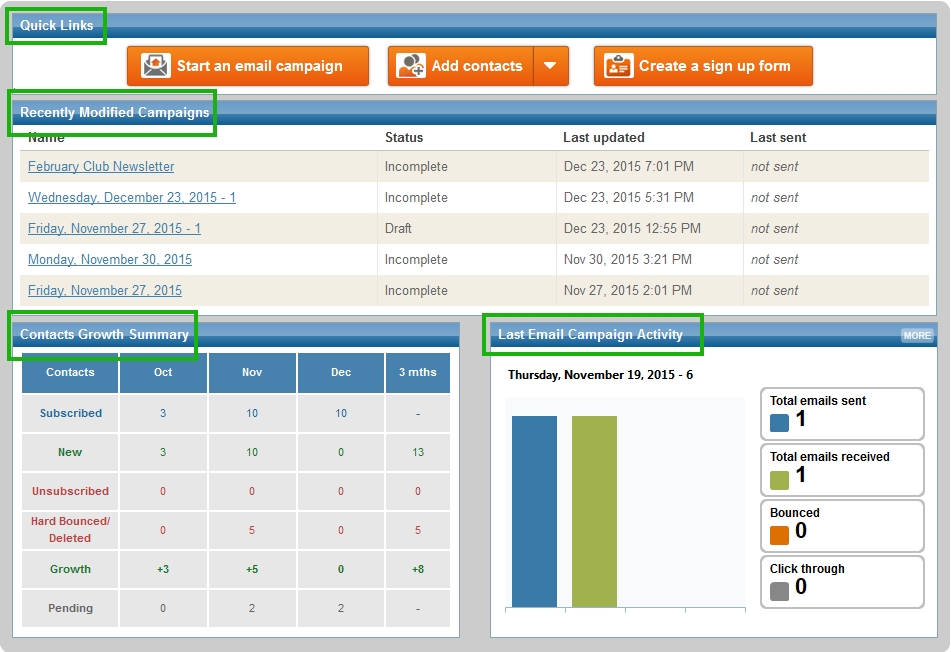951x652 pixels.
Task: Click the sign up form icon
Action: pos(619,66)
